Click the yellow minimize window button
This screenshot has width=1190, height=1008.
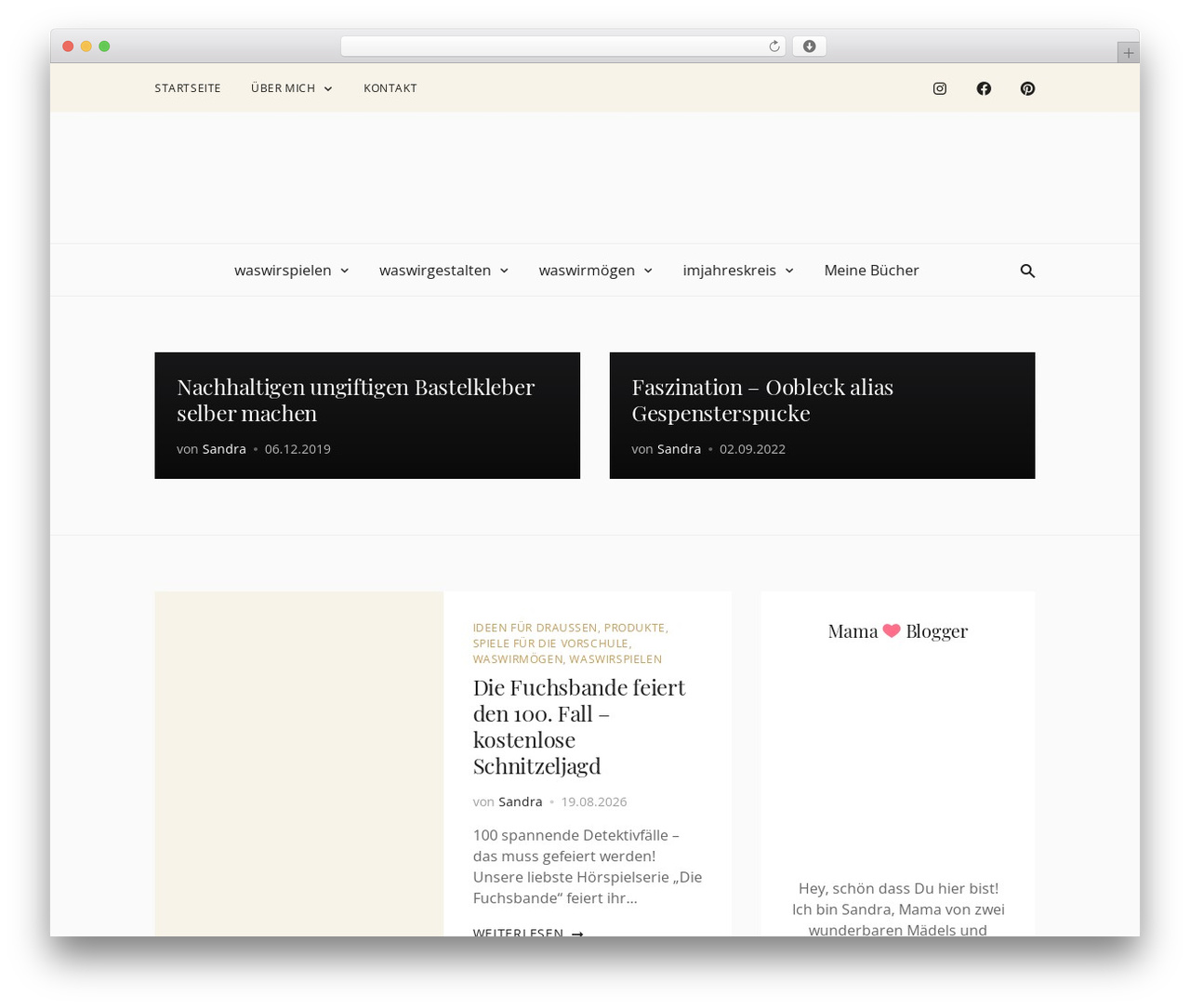86,46
